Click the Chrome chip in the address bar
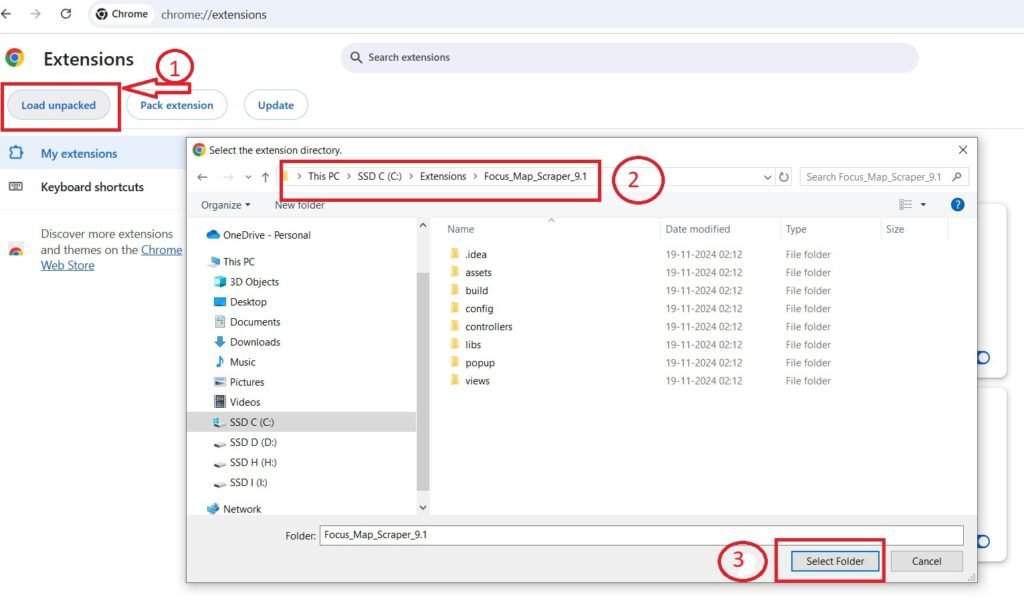Image resolution: width=1024 pixels, height=609 pixels. [x=121, y=14]
